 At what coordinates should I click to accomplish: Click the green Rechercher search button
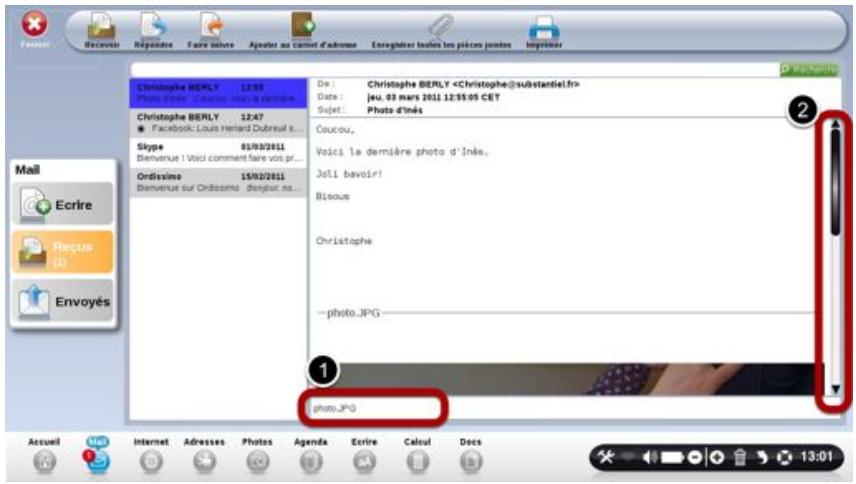click(x=809, y=69)
